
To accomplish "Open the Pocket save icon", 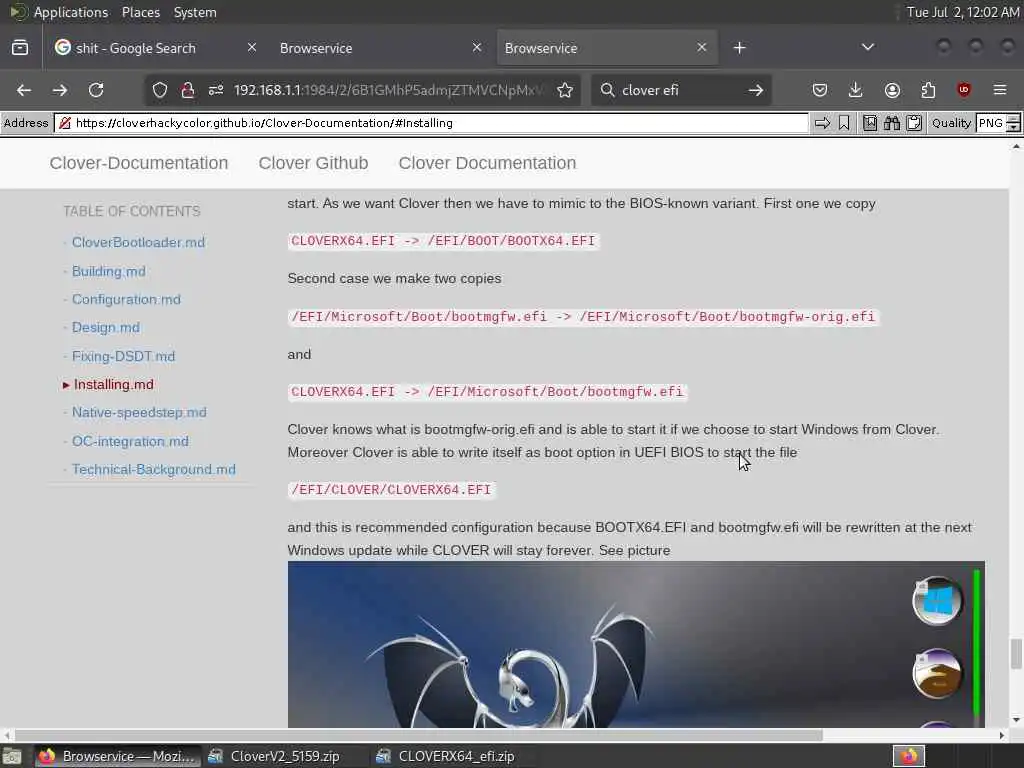I will pos(820,90).
